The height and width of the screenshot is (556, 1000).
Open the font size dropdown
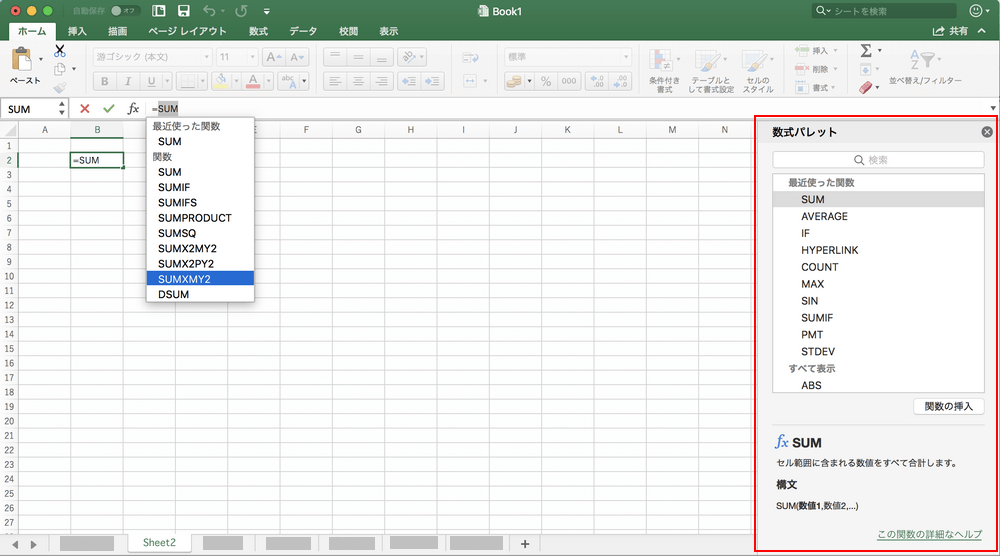click(x=253, y=57)
